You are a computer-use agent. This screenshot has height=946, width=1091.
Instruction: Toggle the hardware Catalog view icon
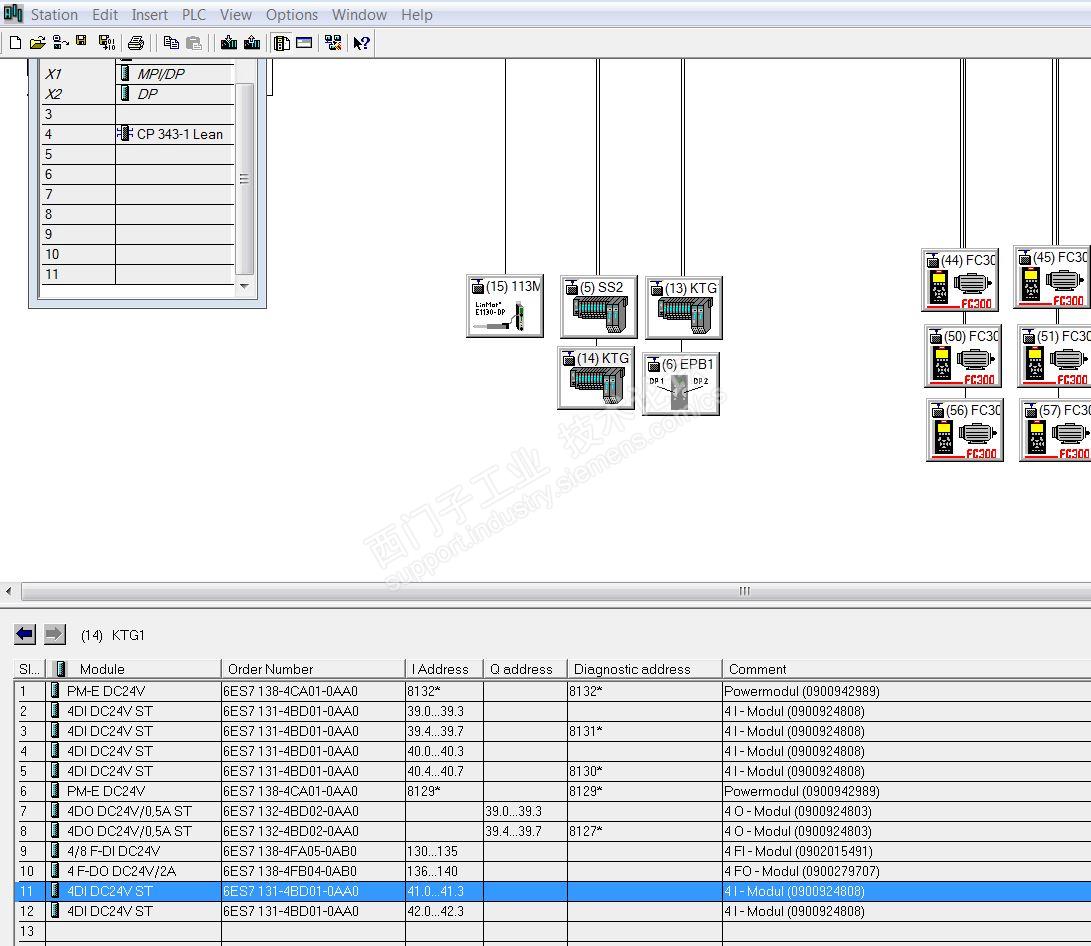point(282,43)
